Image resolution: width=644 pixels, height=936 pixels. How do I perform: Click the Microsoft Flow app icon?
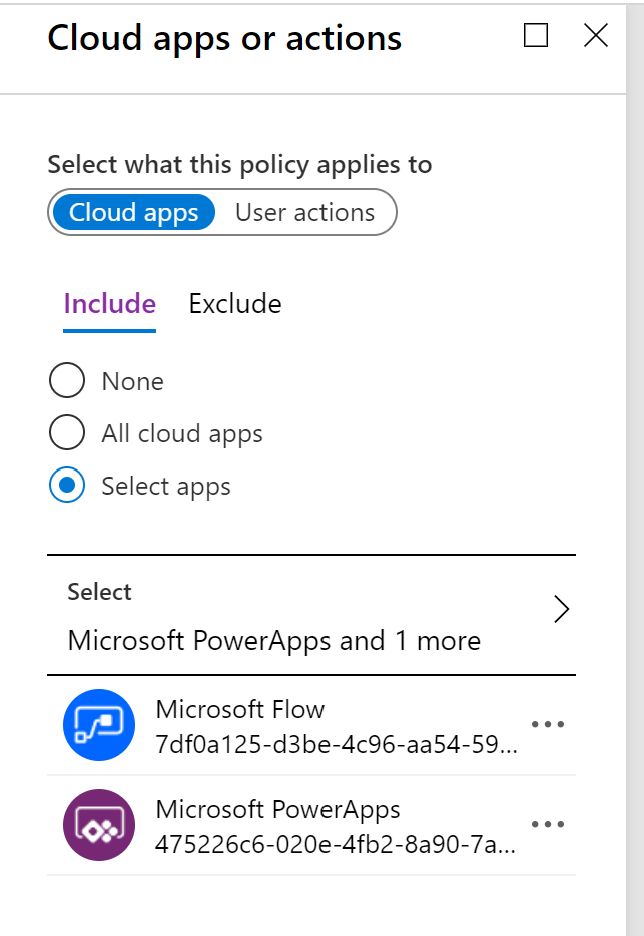[x=99, y=724]
